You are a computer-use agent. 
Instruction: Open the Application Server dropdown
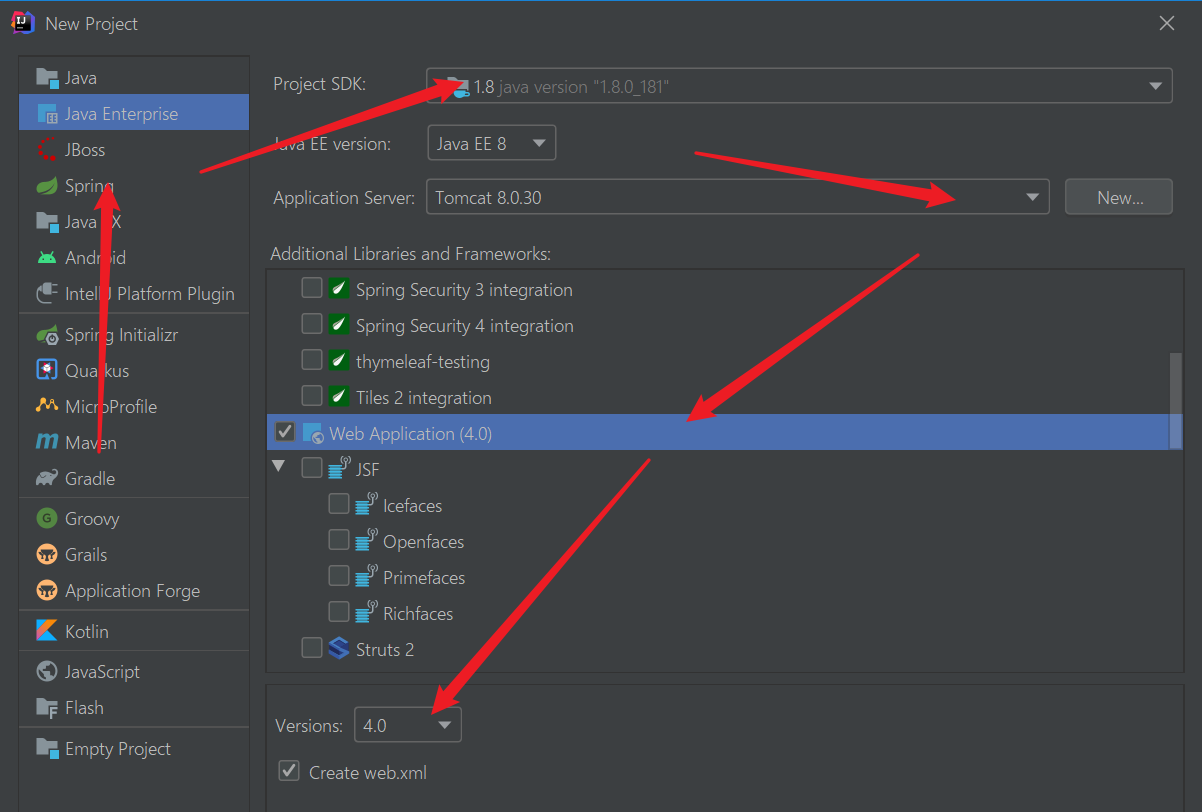coord(738,197)
